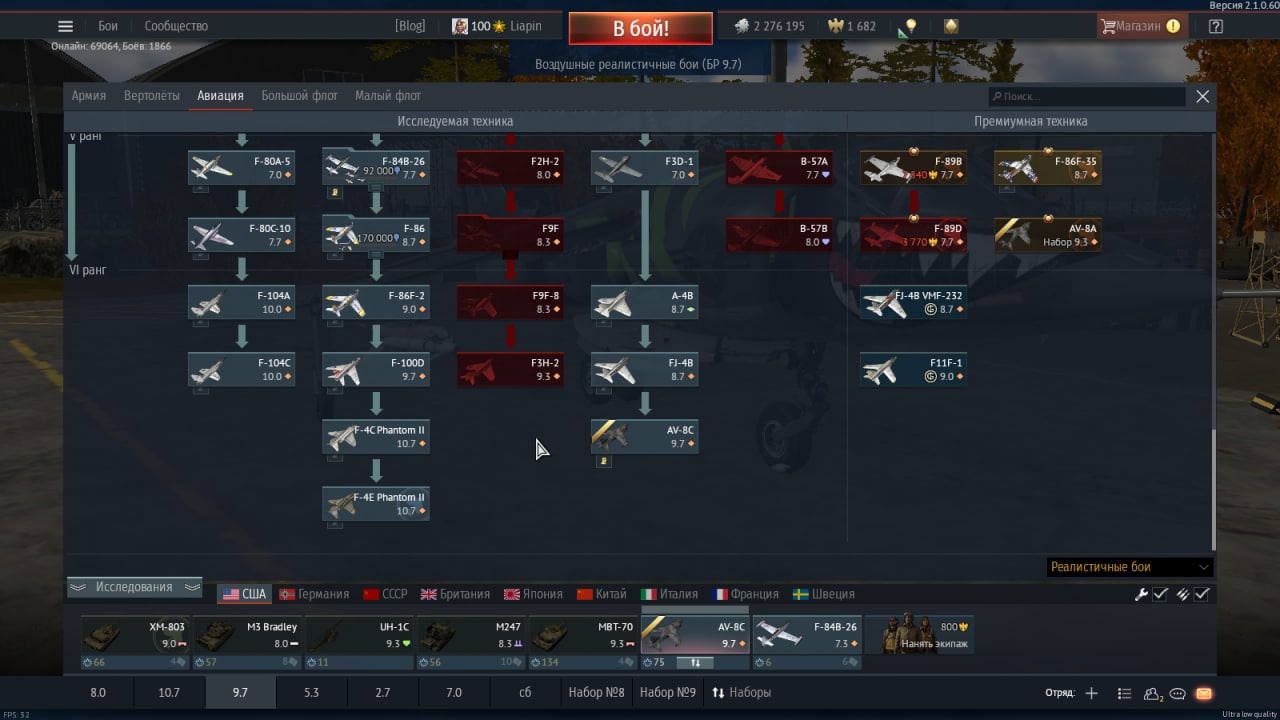The image size is (1280, 720).
Task: Select the СССР nation tab
Action: [386, 594]
